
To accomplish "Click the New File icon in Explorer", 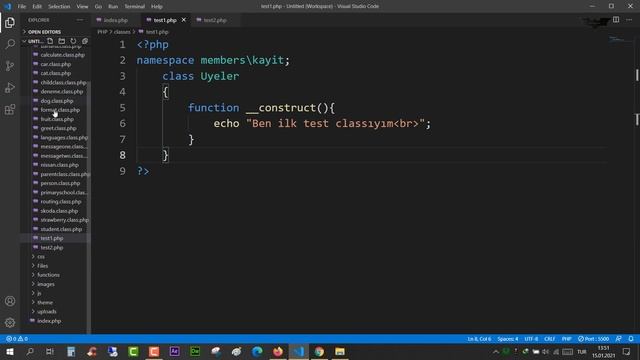I will (x=50, y=41).
